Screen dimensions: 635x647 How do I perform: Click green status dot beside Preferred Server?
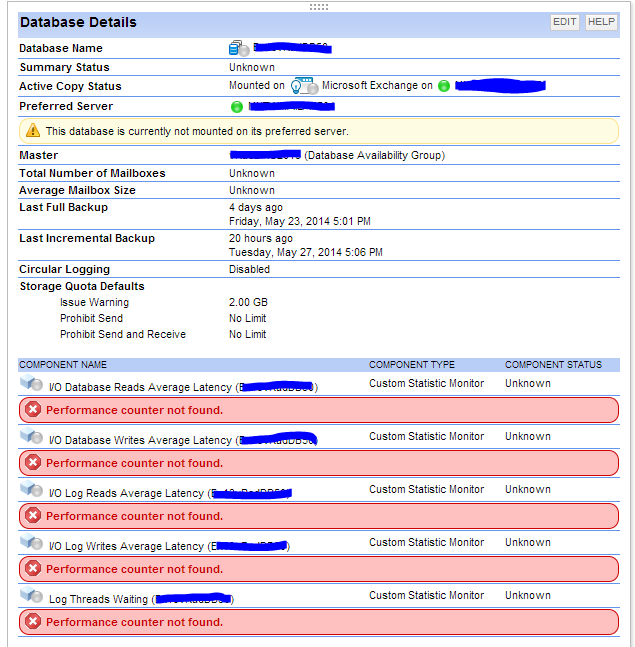click(x=237, y=107)
